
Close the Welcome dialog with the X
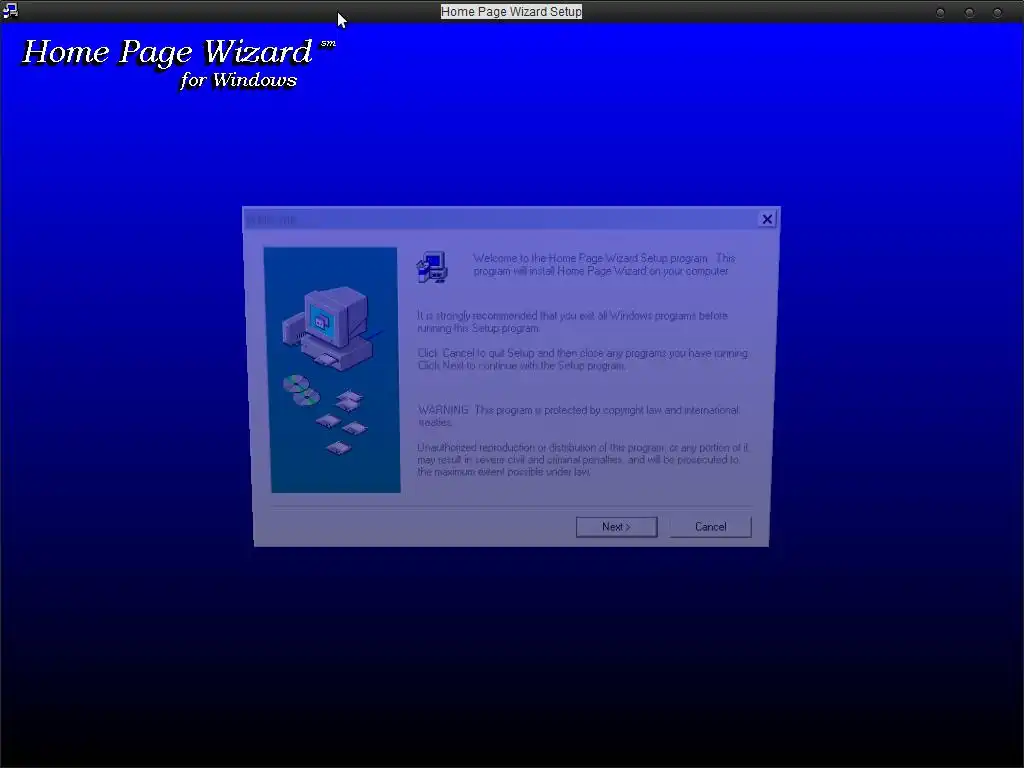pyautogui.click(x=767, y=219)
